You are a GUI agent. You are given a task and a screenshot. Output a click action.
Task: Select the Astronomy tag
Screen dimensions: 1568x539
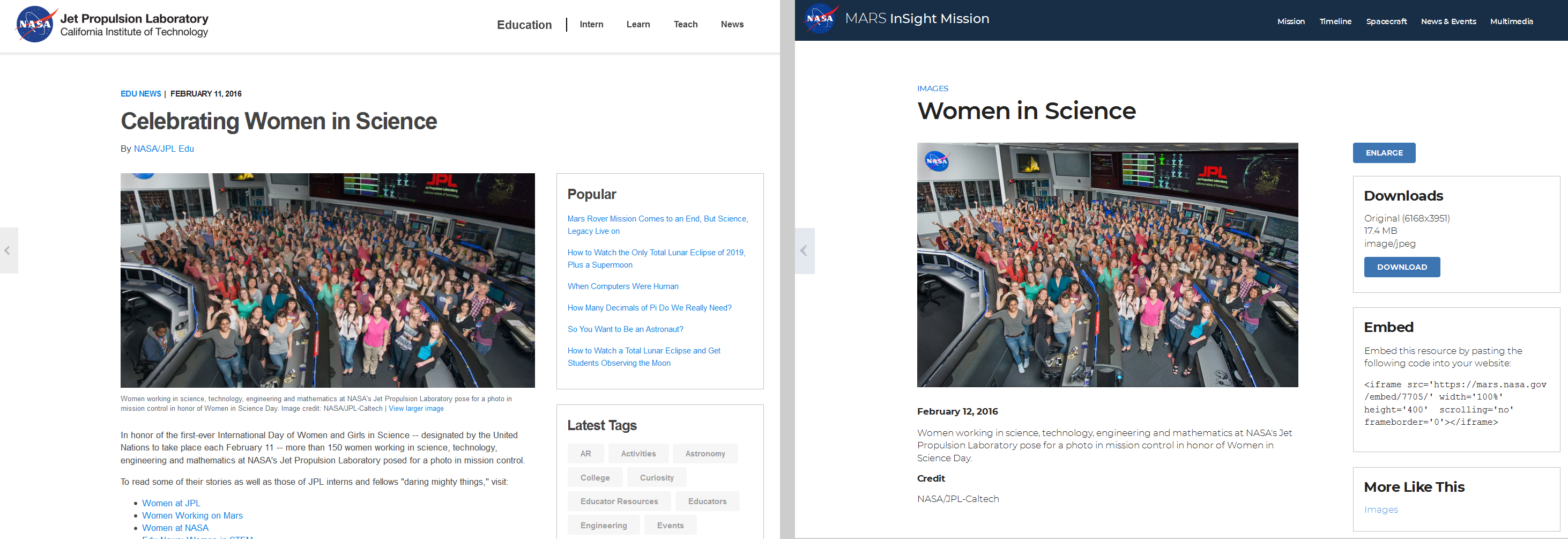pyautogui.click(x=705, y=454)
